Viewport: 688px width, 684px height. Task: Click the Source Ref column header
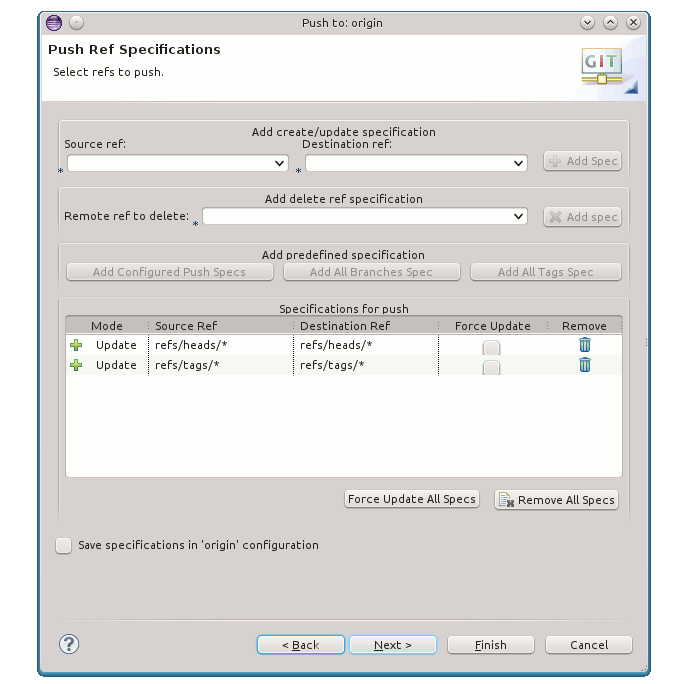(x=221, y=326)
